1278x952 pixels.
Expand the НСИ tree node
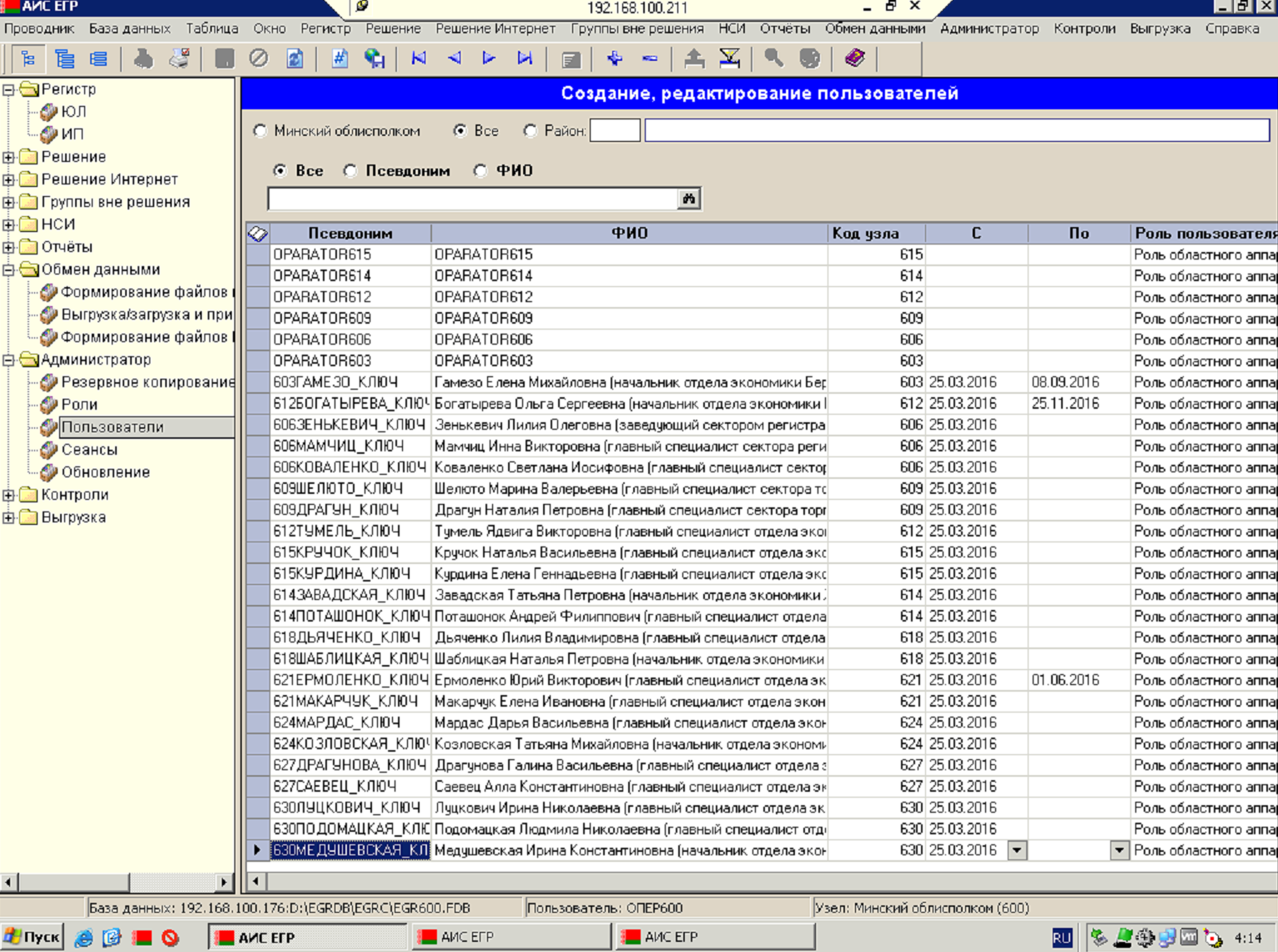[8, 224]
